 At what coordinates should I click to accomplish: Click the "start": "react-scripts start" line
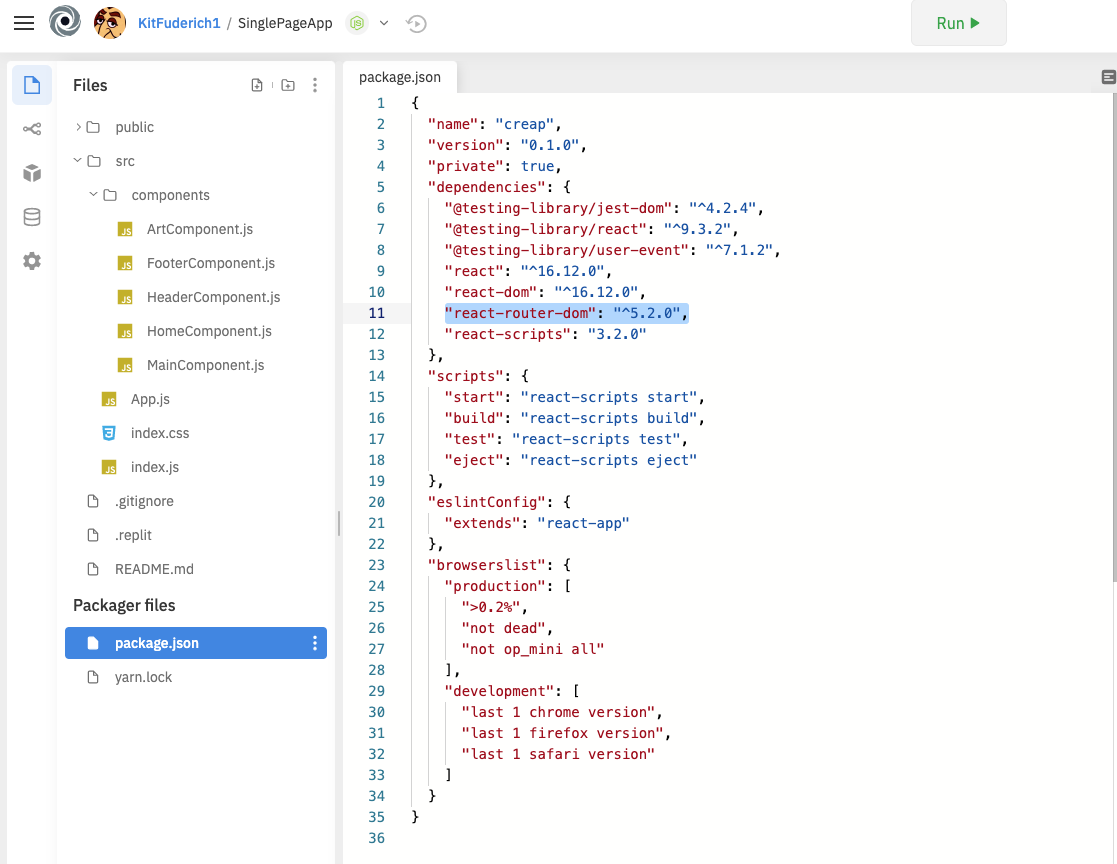click(x=574, y=397)
